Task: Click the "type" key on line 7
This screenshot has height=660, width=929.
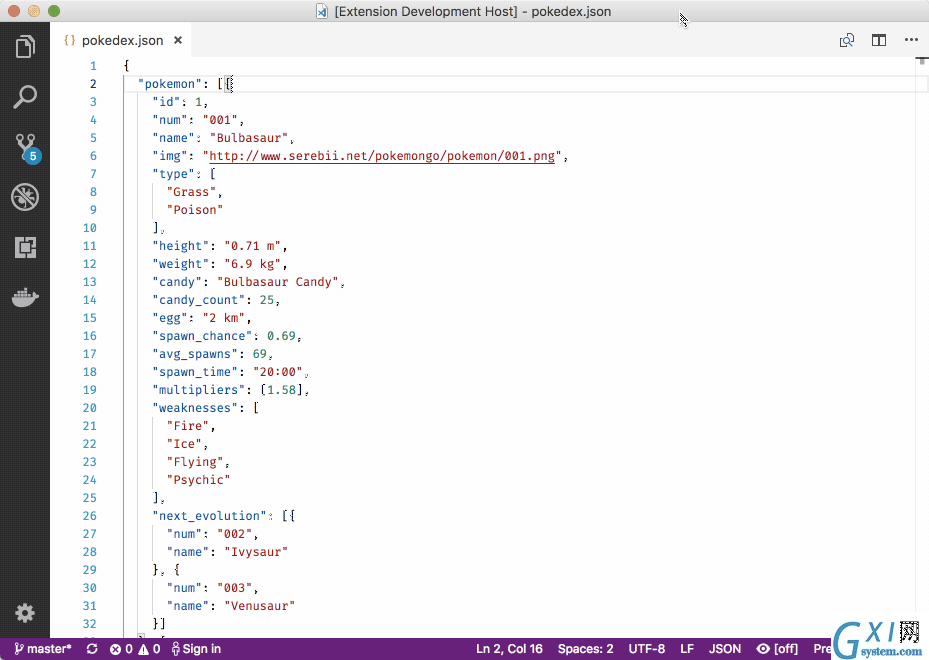Action: [x=173, y=174]
